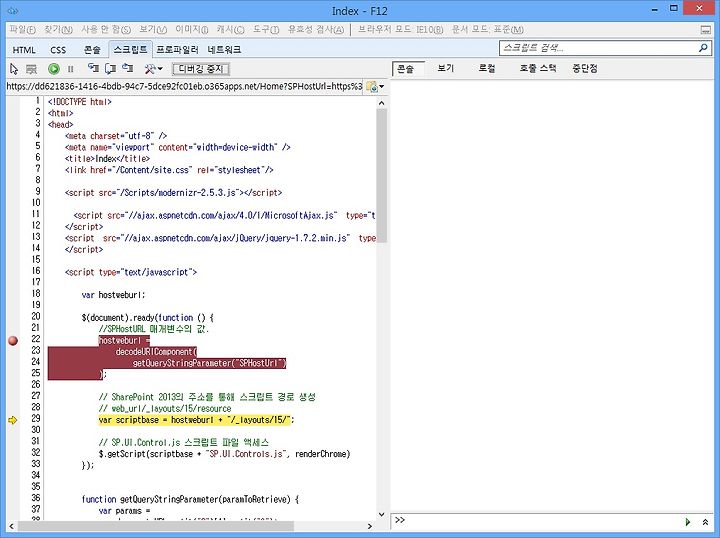720x538 pixels.
Task: Click the yellow current-line arrow at line 29
Action: pyautogui.click(x=12, y=420)
